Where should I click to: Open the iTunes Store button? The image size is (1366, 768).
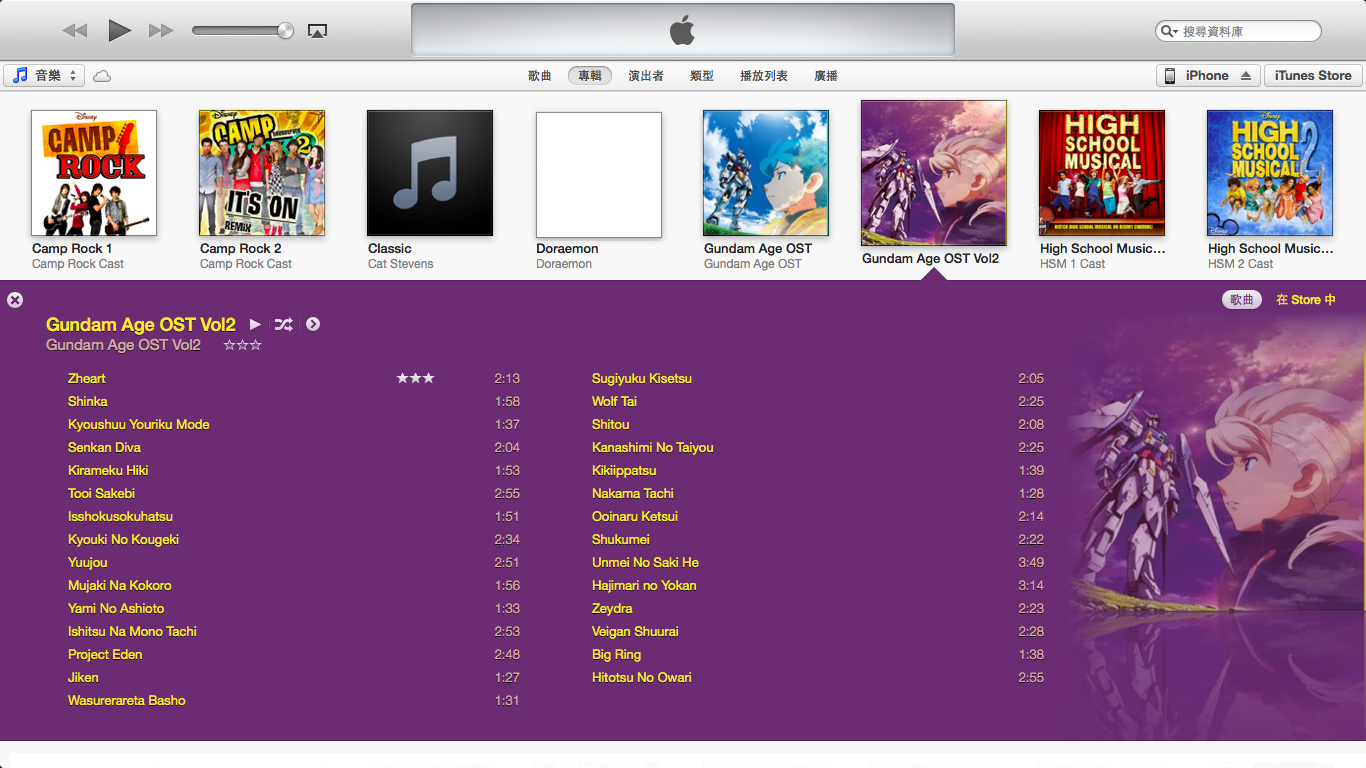tap(1312, 76)
